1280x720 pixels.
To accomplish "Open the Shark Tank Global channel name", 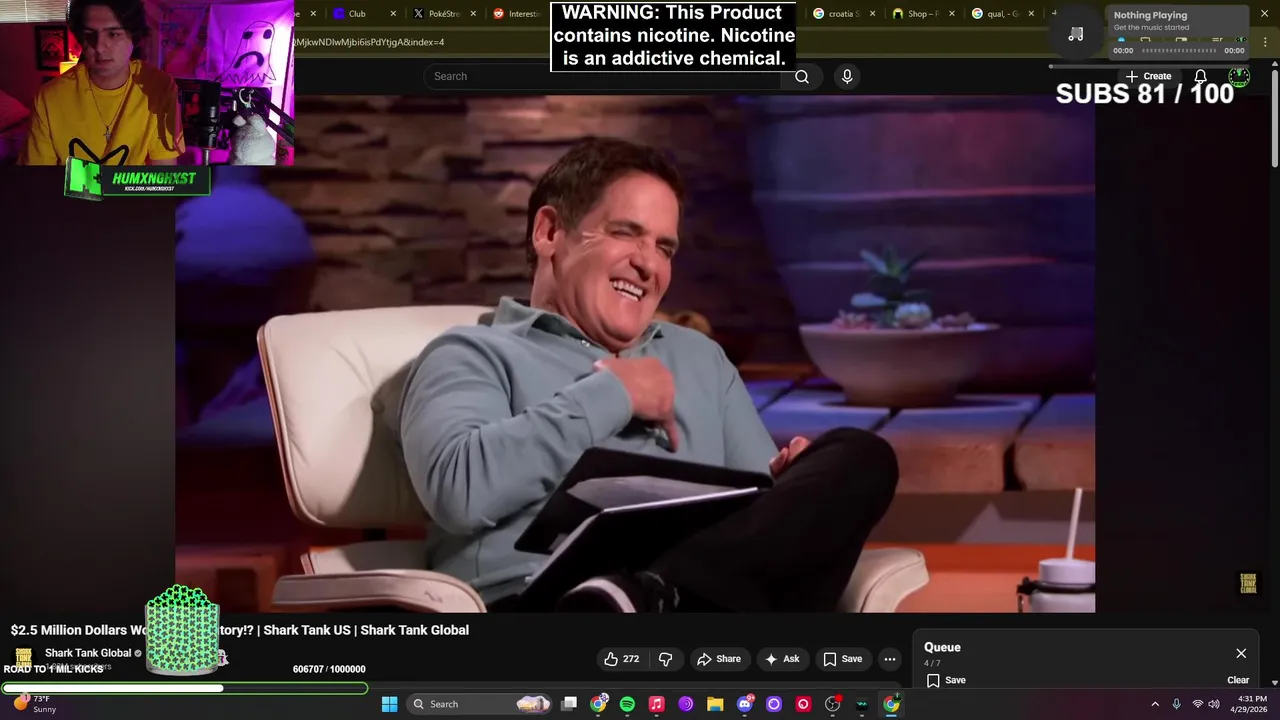I will click(x=88, y=653).
